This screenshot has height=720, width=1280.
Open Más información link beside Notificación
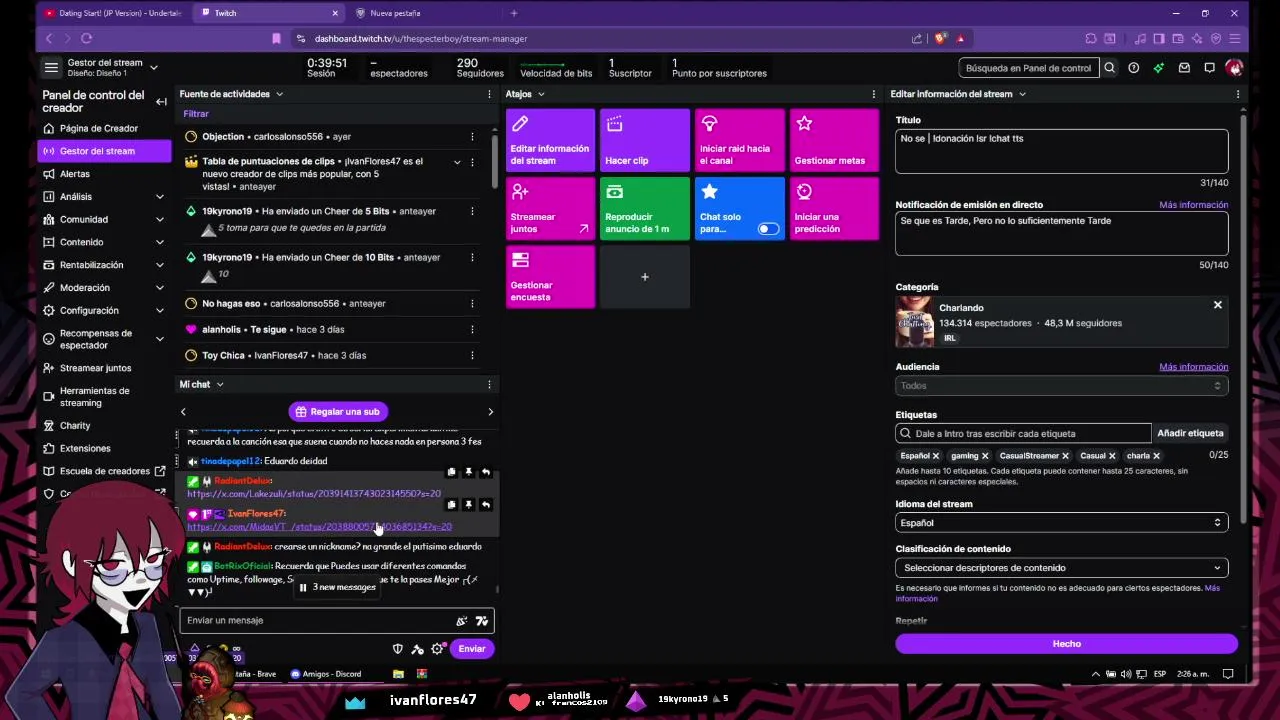tap(1193, 205)
